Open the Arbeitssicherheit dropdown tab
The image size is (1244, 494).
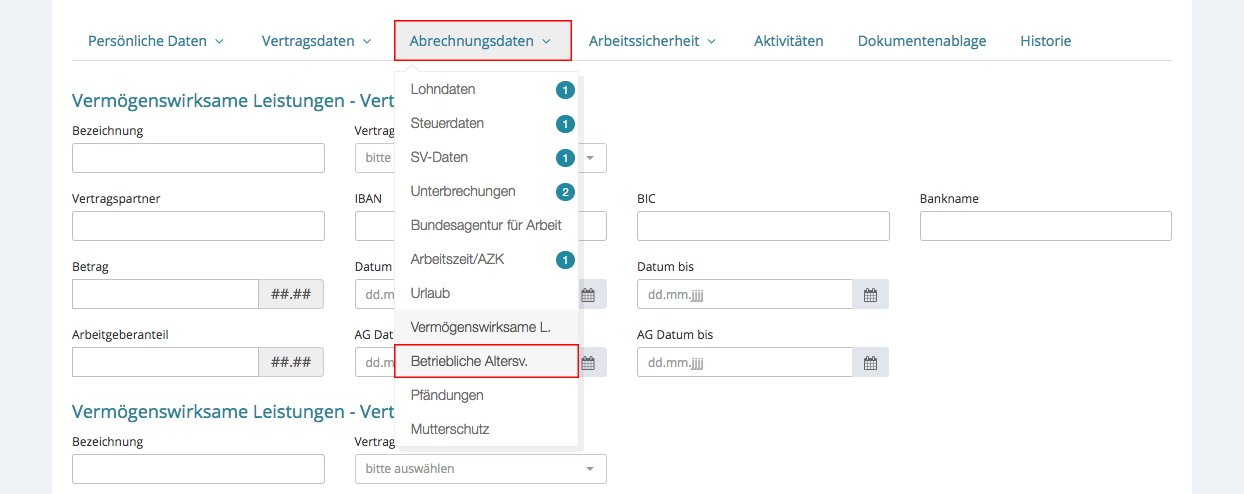(x=652, y=41)
